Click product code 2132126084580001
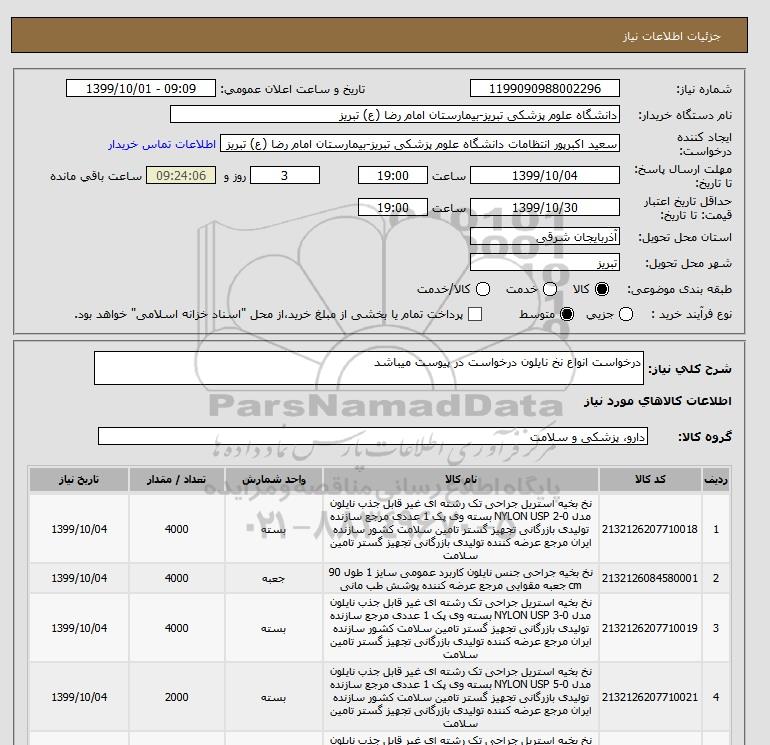 click(x=650, y=579)
